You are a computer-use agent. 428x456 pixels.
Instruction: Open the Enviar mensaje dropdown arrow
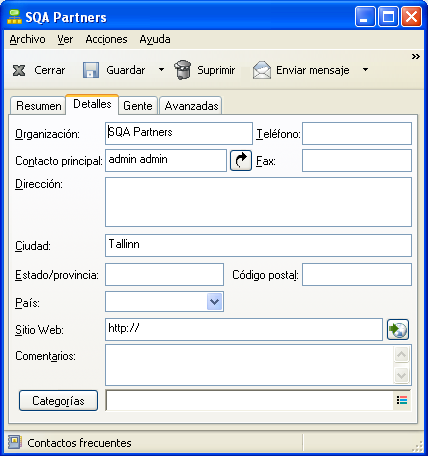(365, 70)
